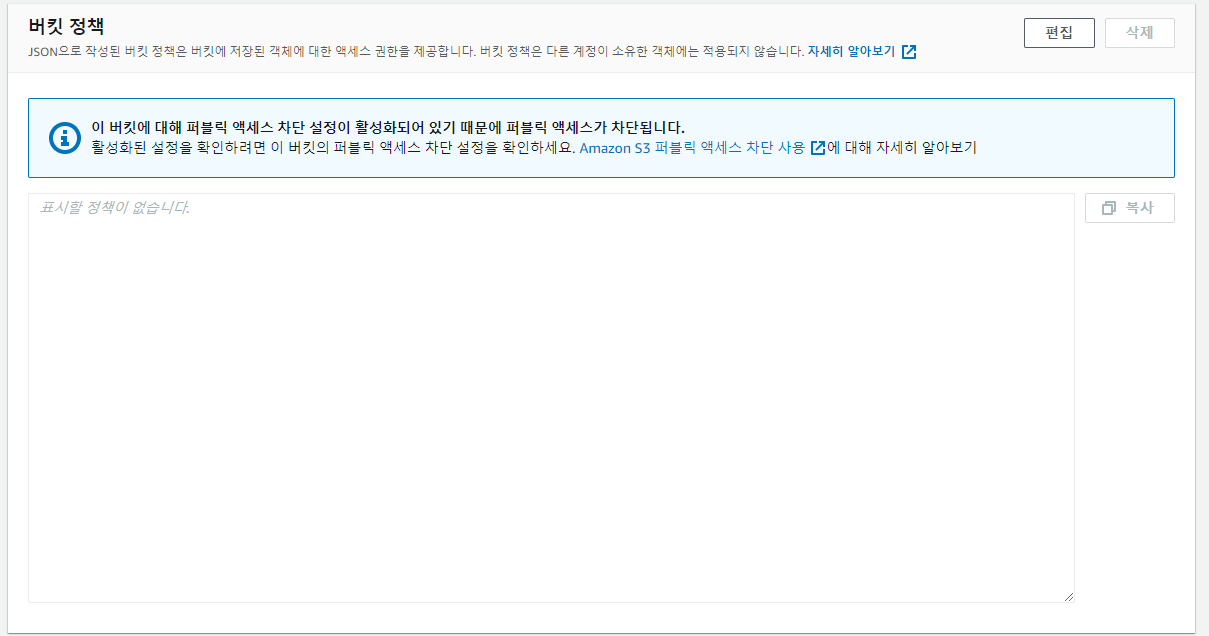Click the greyed-out 삭제 button
The width and height of the screenshot is (1209, 636).
(x=1140, y=33)
